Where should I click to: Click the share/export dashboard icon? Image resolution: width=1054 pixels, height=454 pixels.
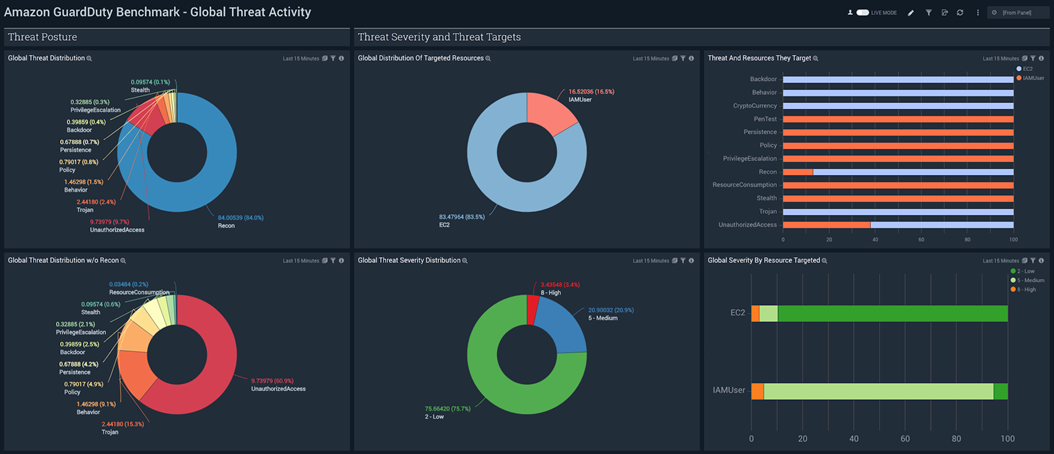coord(945,13)
